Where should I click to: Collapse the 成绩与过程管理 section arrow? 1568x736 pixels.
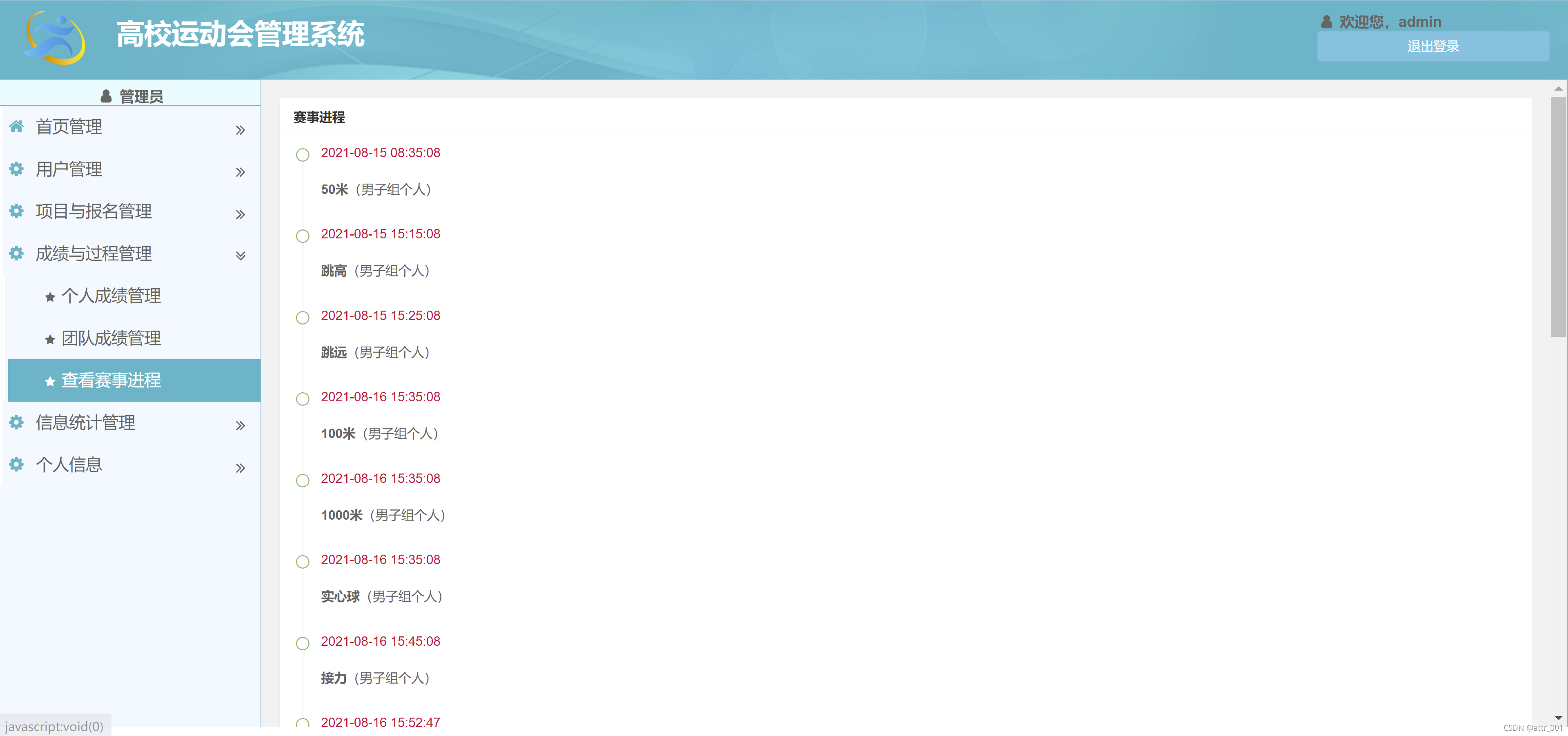(241, 256)
